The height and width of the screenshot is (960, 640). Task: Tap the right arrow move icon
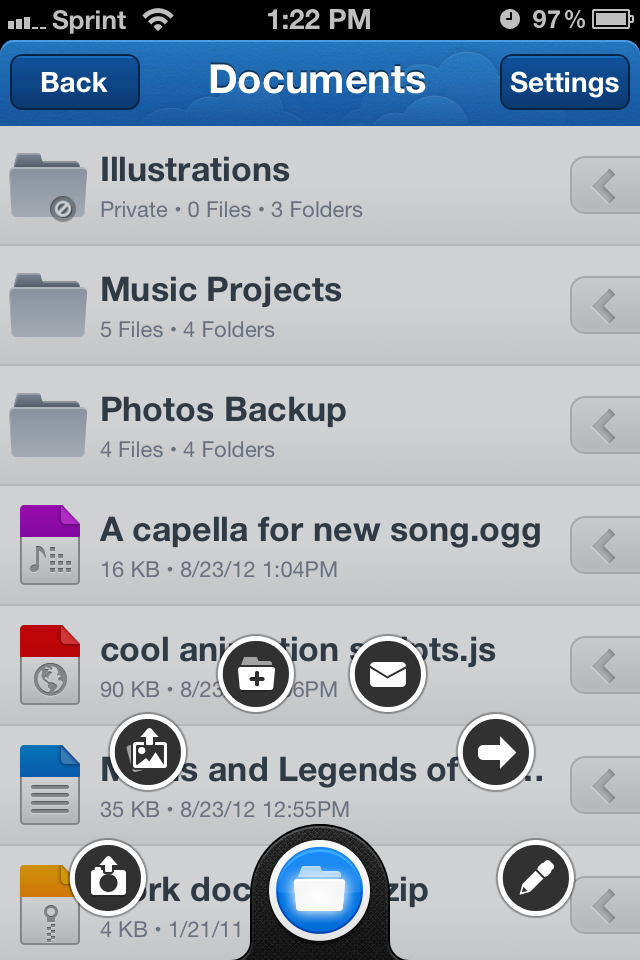(x=496, y=752)
